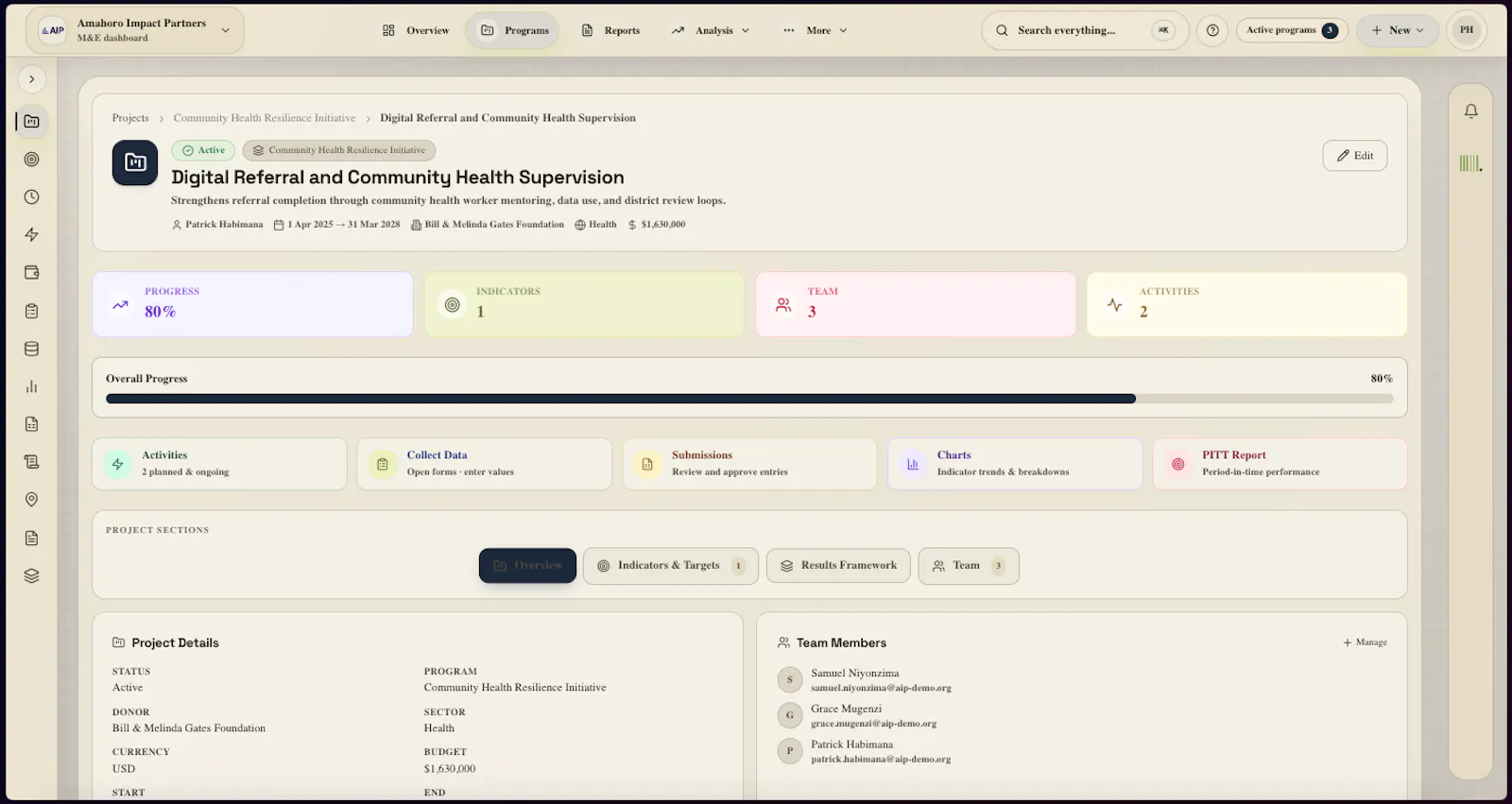Screen dimensions: 1512x804
Task: Switch to Results Framework tab
Action: [x=838, y=566]
